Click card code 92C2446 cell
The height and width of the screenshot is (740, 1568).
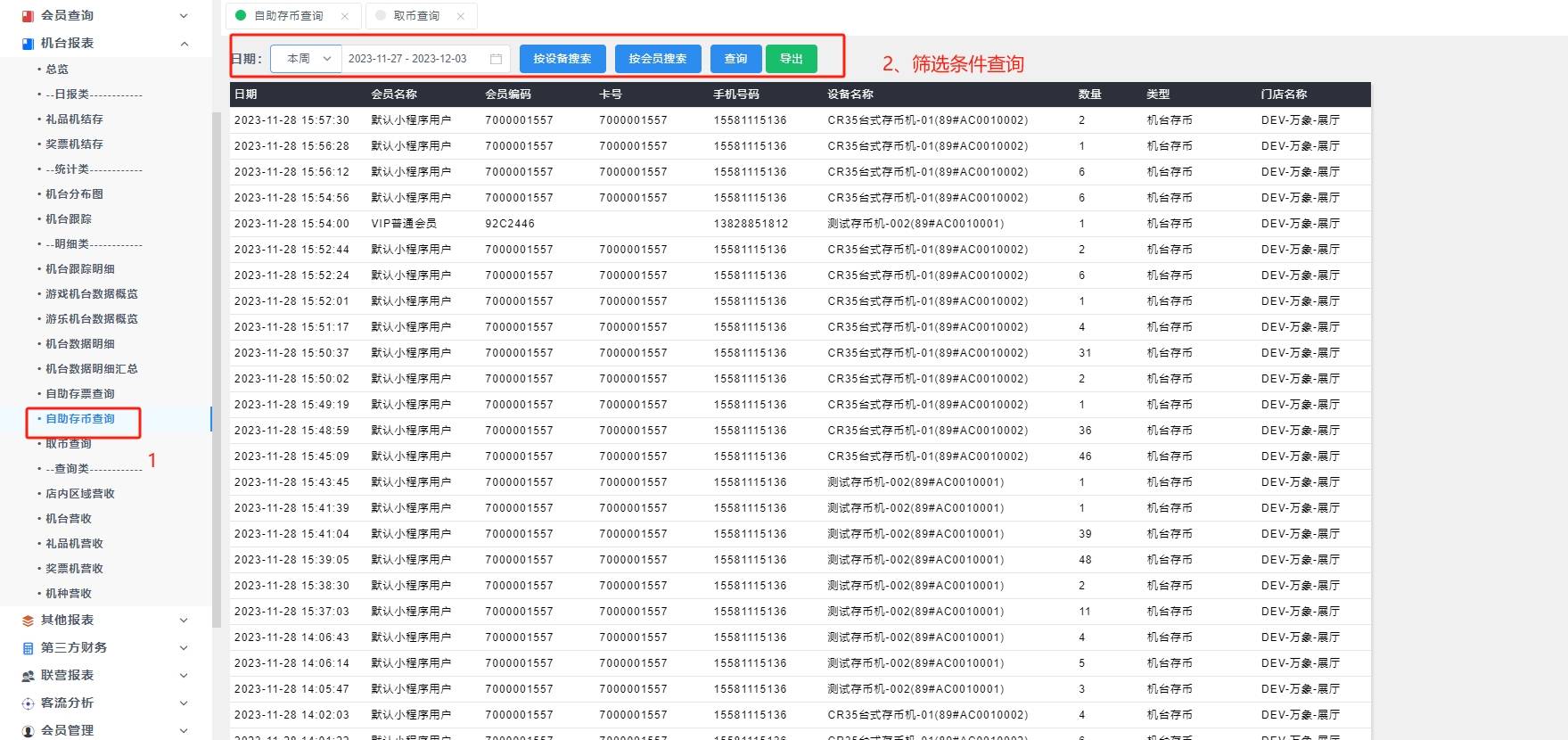(x=510, y=224)
